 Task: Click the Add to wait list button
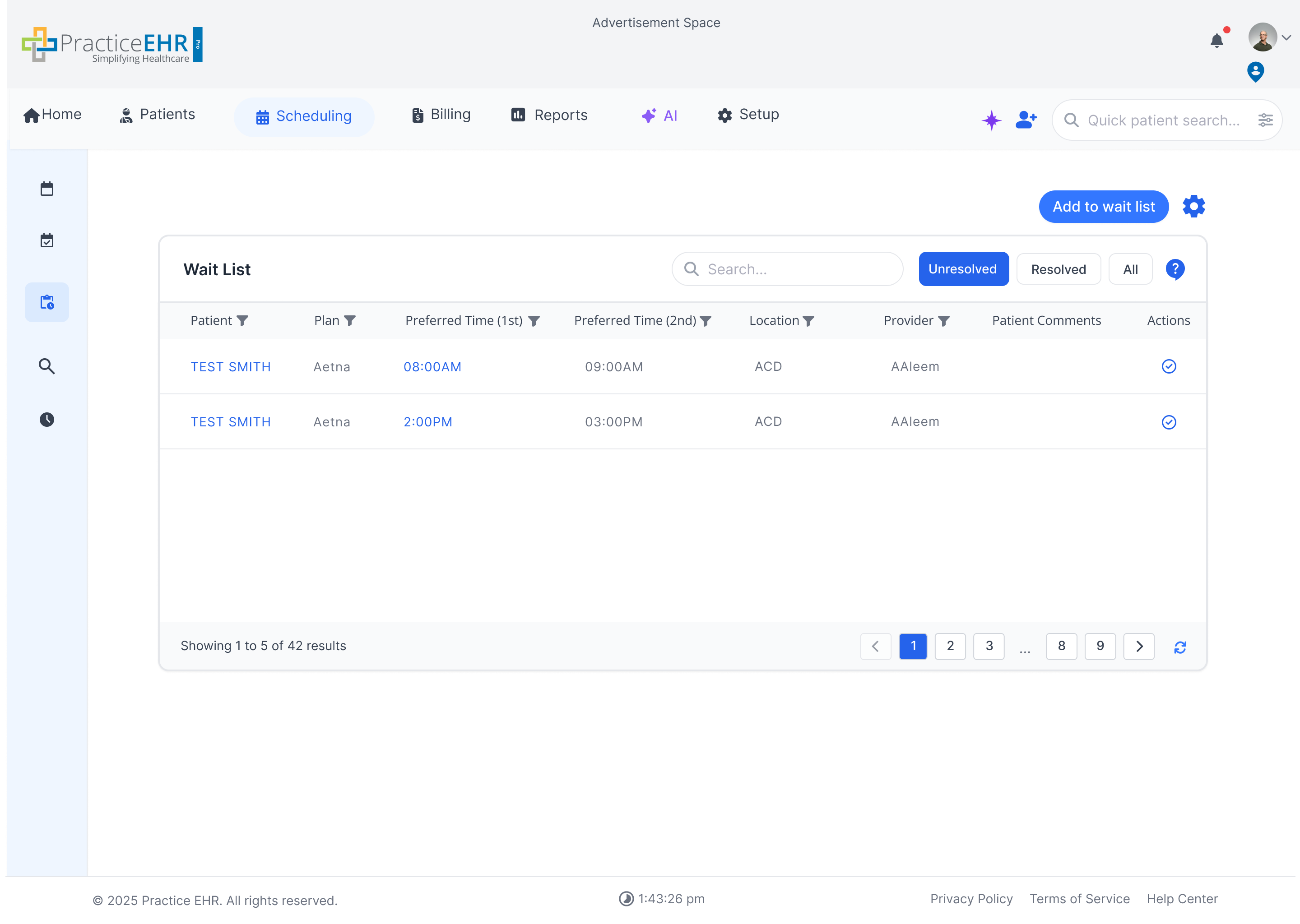(x=1103, y=206)
